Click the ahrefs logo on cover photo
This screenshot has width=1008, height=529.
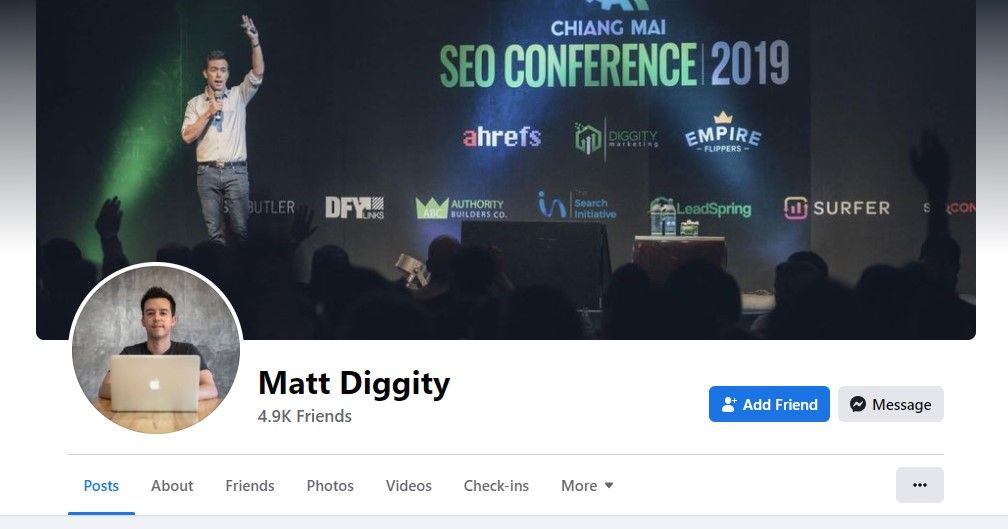(x=501, y=136)
